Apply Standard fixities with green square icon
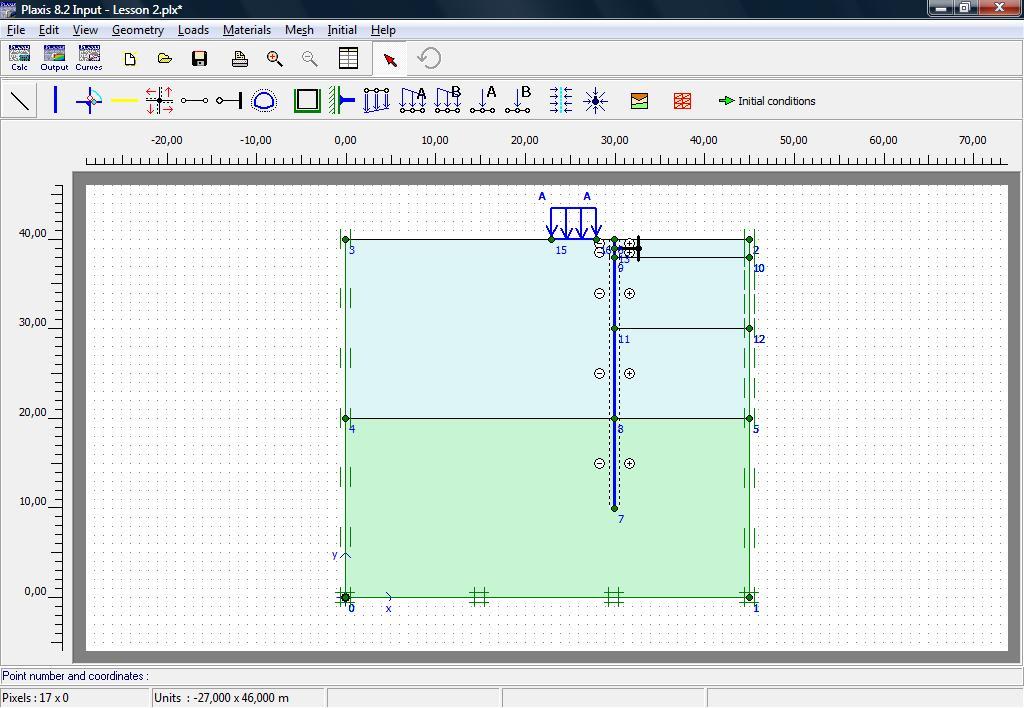 (307, 100)
